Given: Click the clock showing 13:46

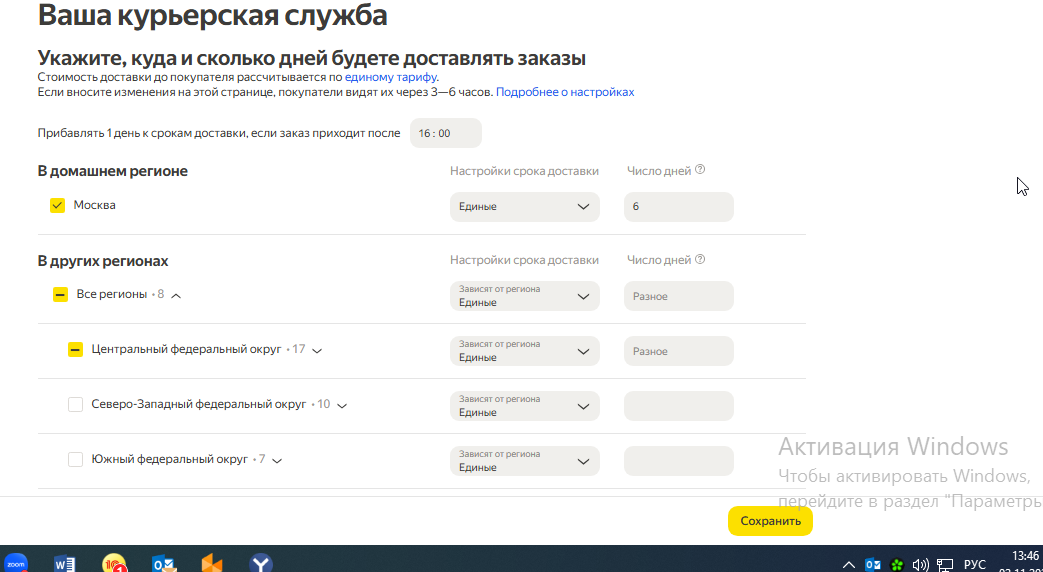Looking at the screenshot, I should pyautogui.click(x=1024, y=555).
